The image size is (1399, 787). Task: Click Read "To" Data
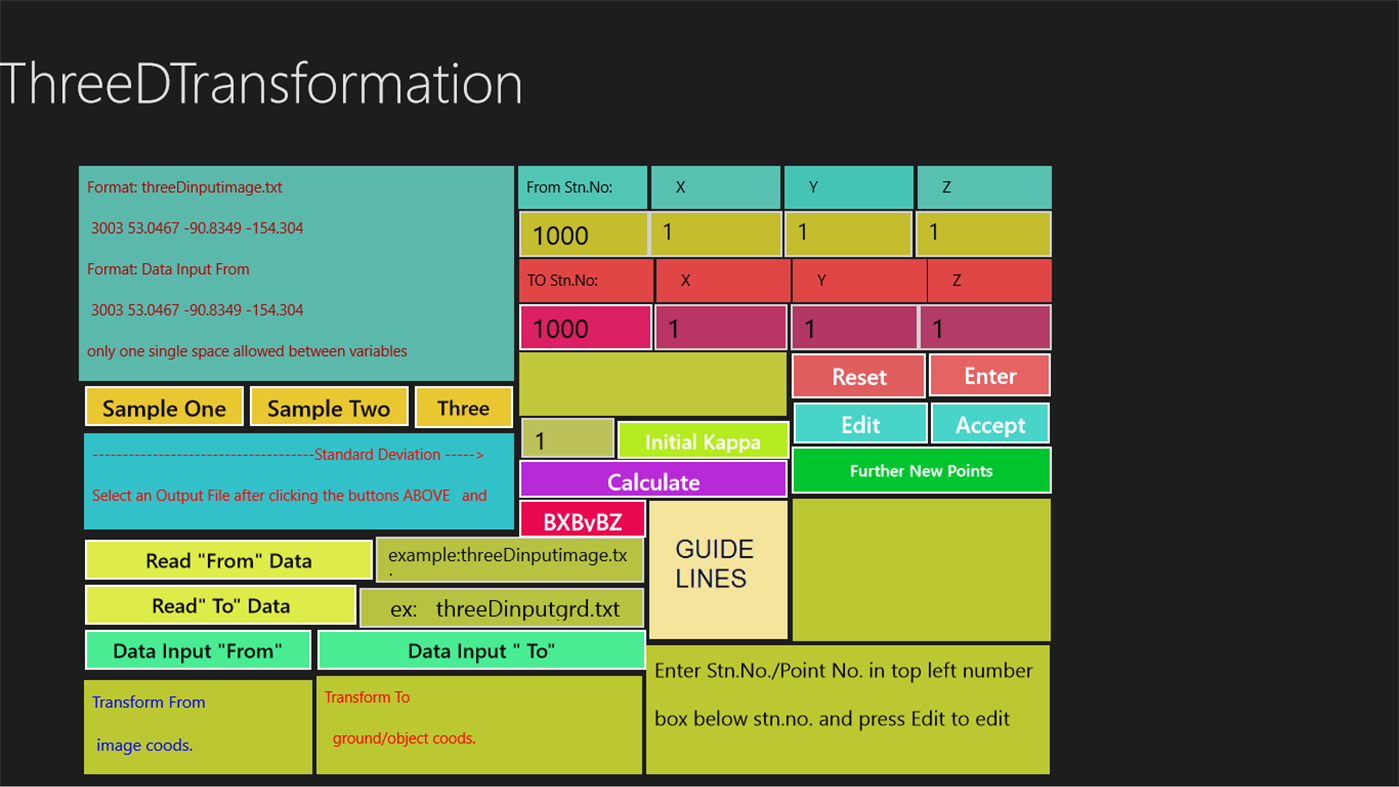(x=220, y=605)
